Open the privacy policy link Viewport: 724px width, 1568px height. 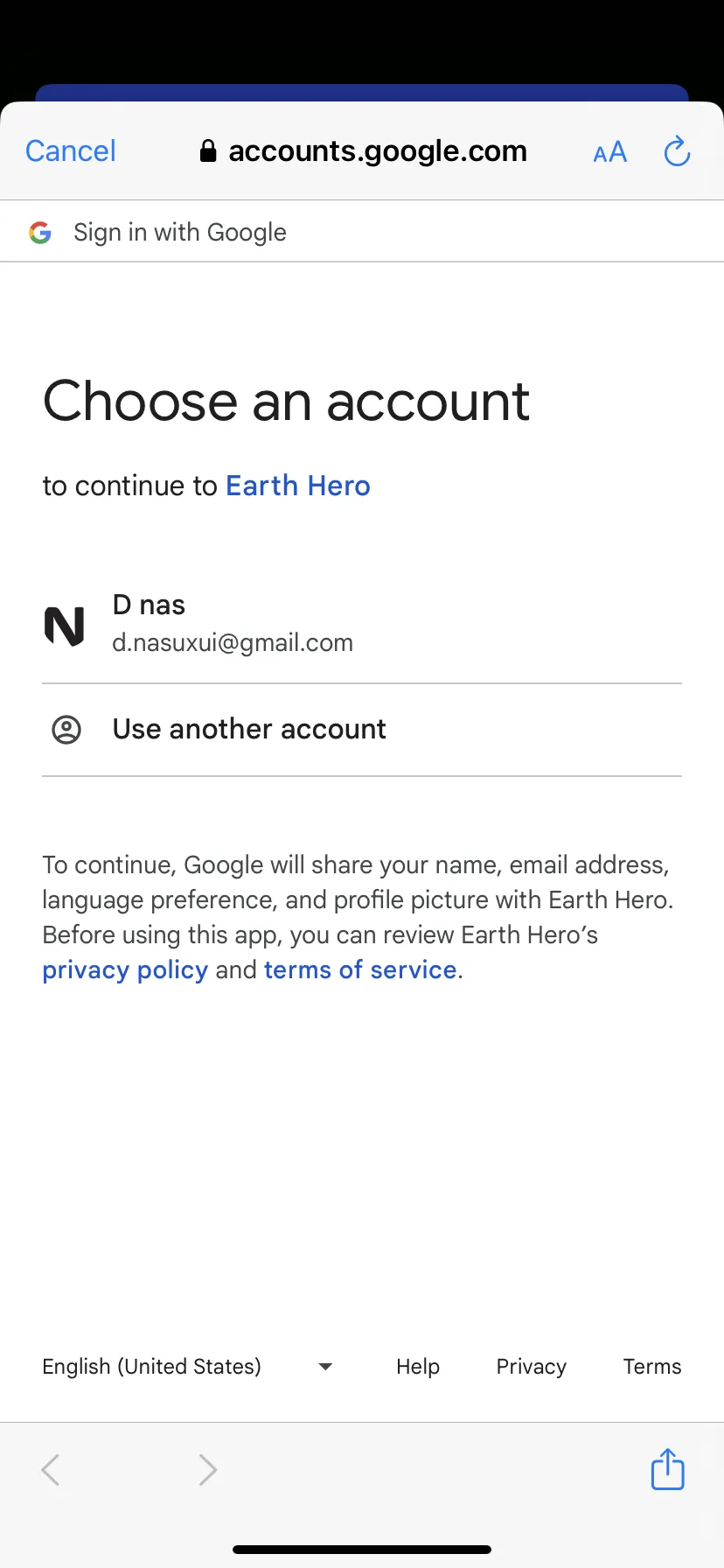pyautogui.click(x=125, y=970)
